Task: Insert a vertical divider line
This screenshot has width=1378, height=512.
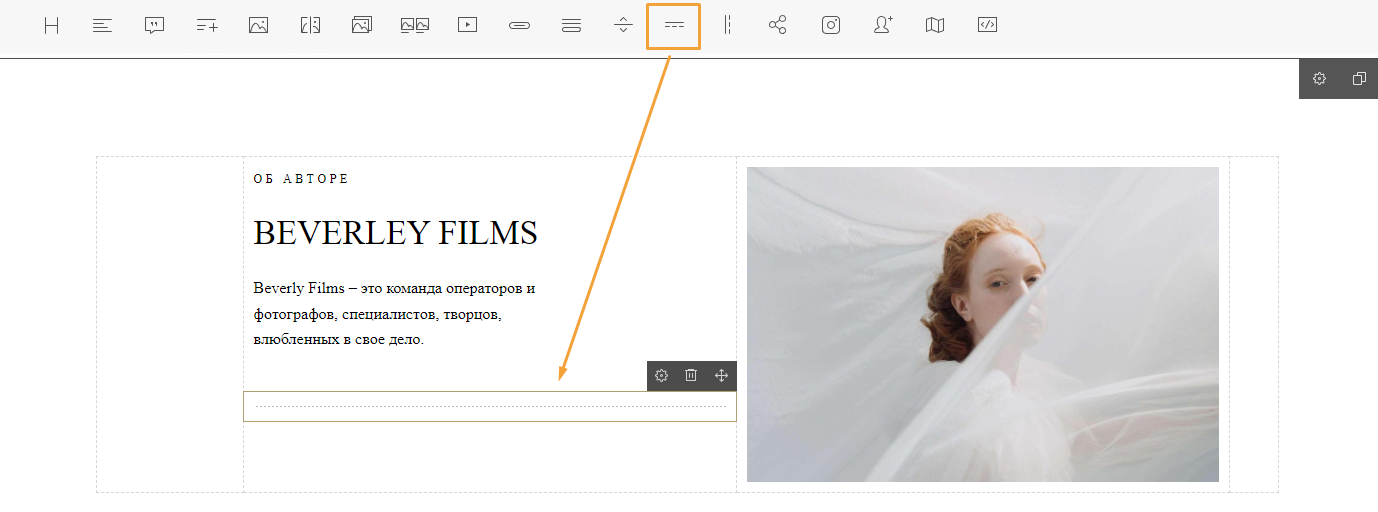Action: pyautogui.click(x=727, y=26)
